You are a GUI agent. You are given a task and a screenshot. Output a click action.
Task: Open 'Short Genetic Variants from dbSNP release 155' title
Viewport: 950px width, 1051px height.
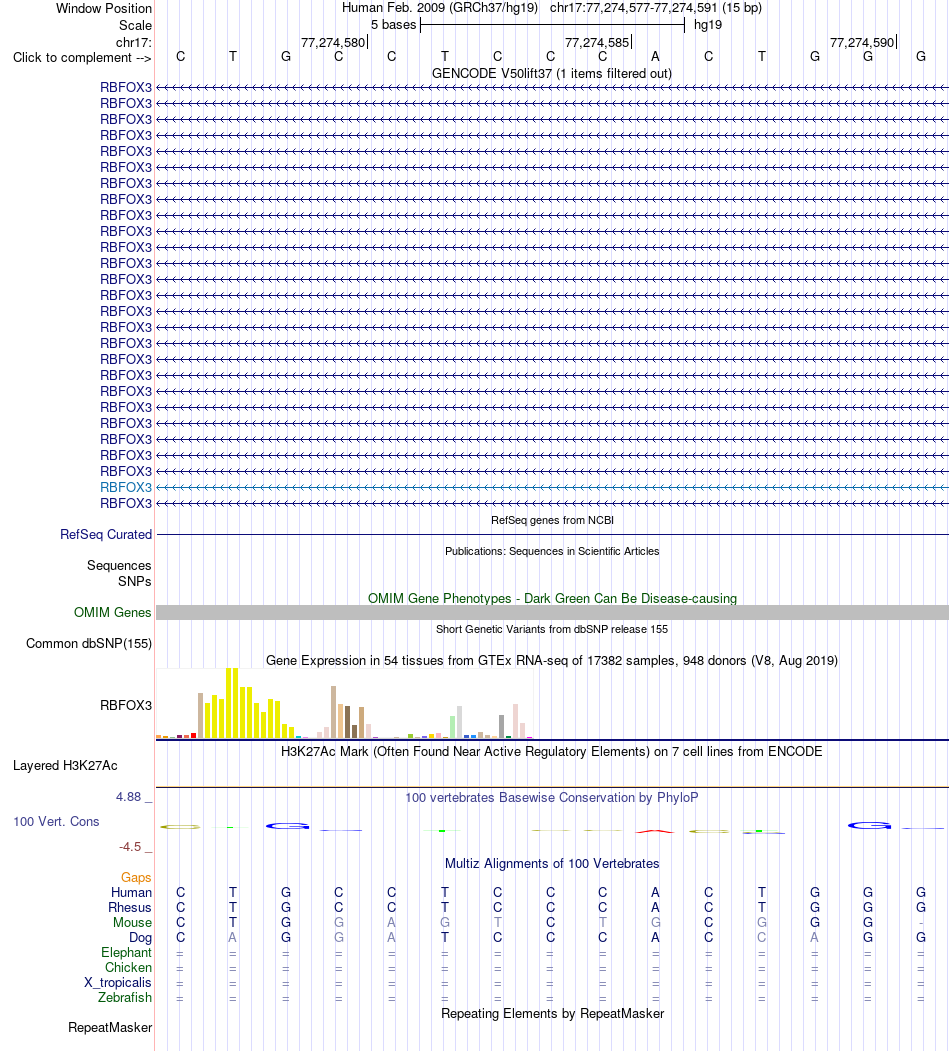pos(552,629)
